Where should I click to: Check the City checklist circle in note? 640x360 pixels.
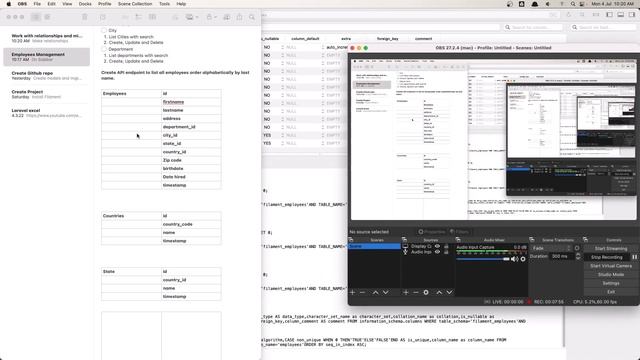click(x=104, y=30)
